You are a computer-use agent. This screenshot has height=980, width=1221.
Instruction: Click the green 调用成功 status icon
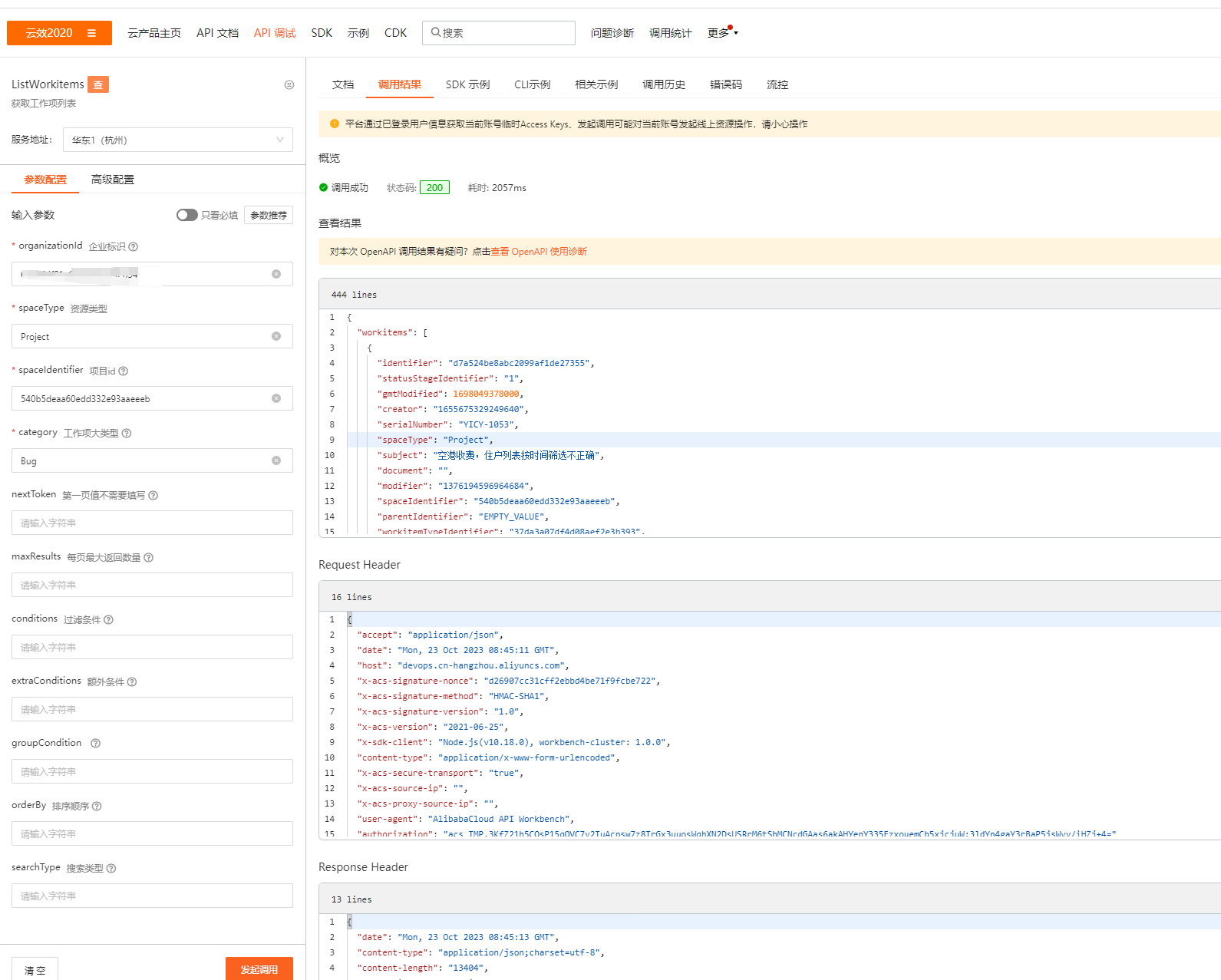[323, 187]
